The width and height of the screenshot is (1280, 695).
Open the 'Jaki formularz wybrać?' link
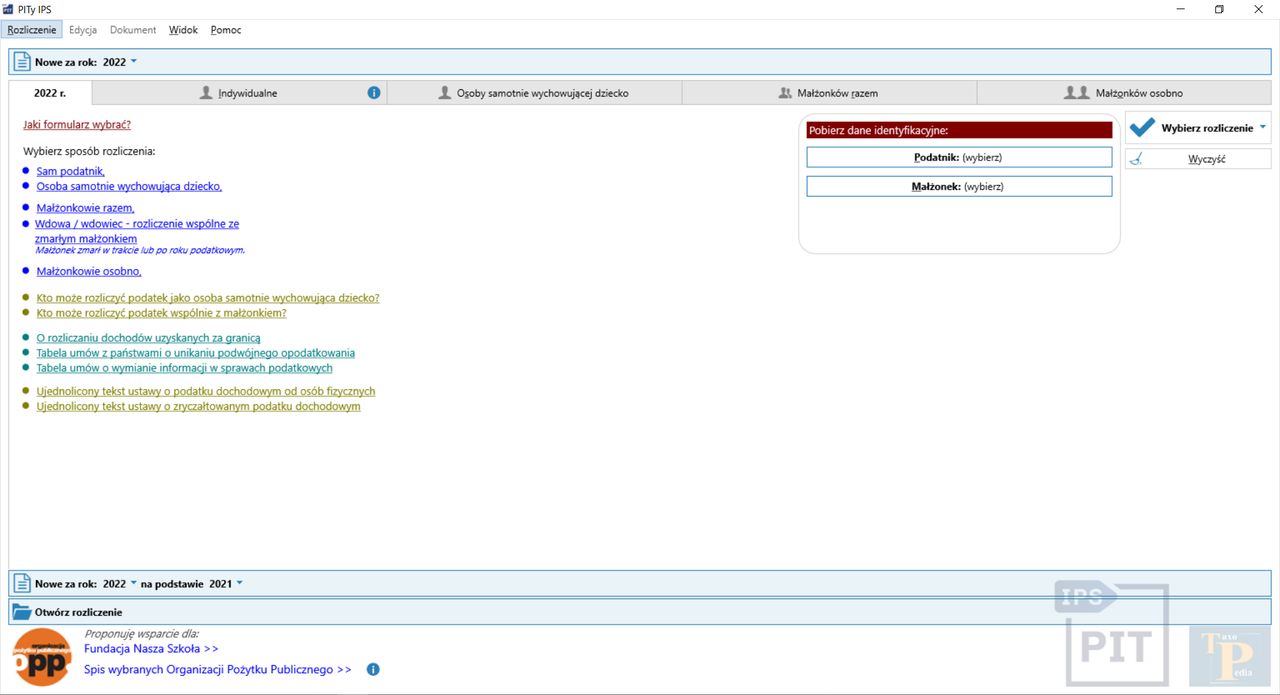click(x=77, y=125)
